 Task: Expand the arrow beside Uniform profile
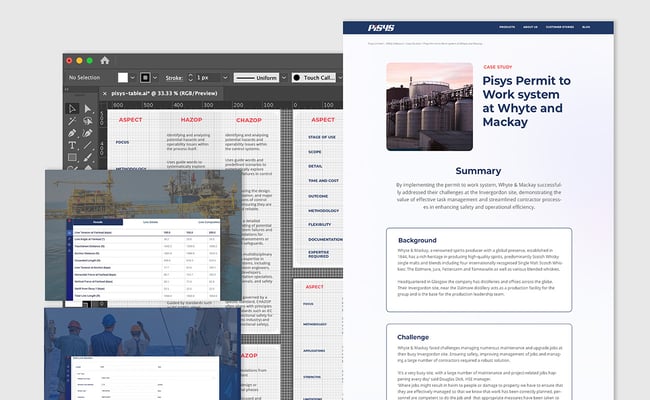(284, 78)
